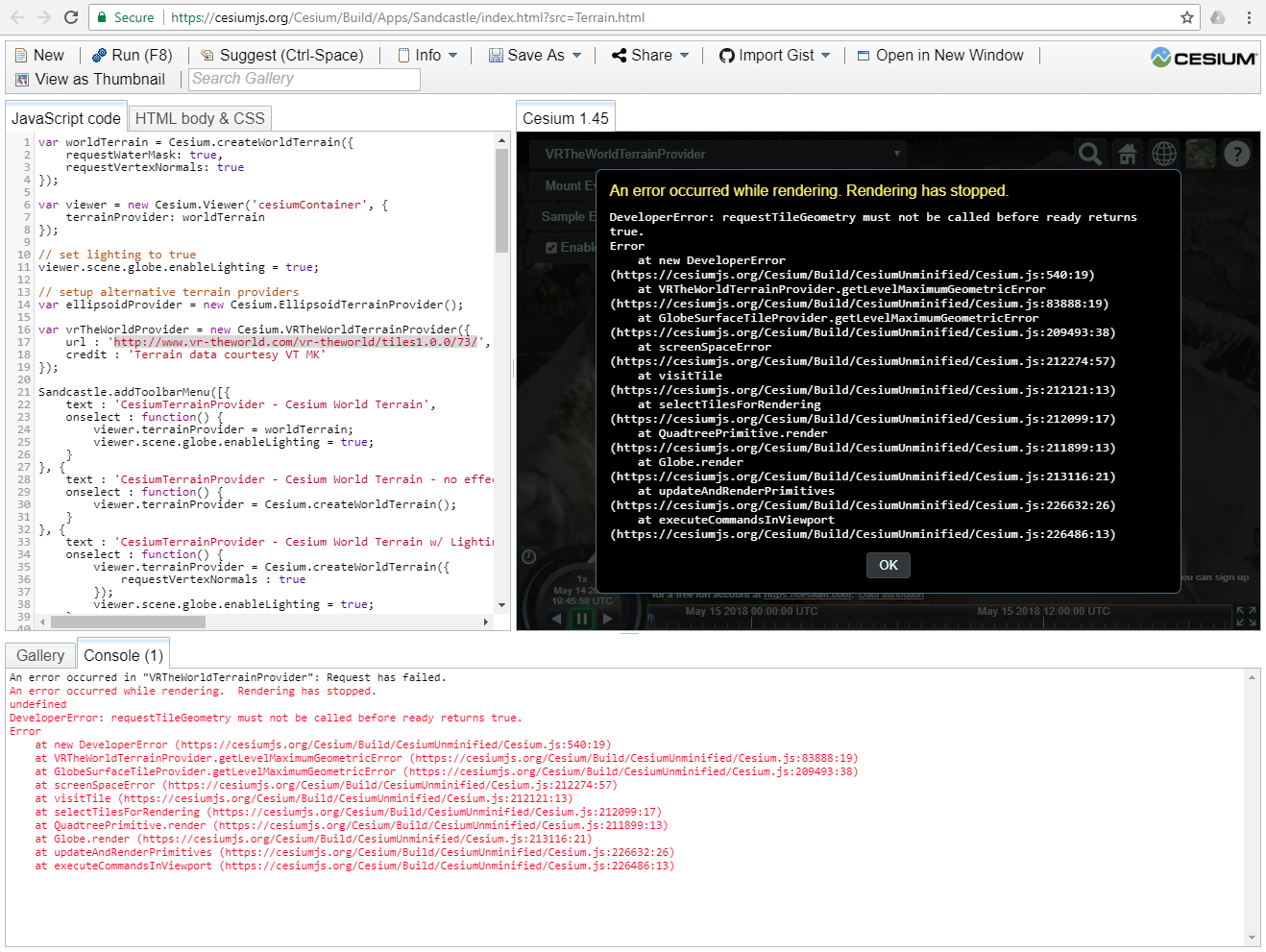Screen dimensions: 1266x952
Task: Open the Info dropdown menu
Action: [427, 56]
